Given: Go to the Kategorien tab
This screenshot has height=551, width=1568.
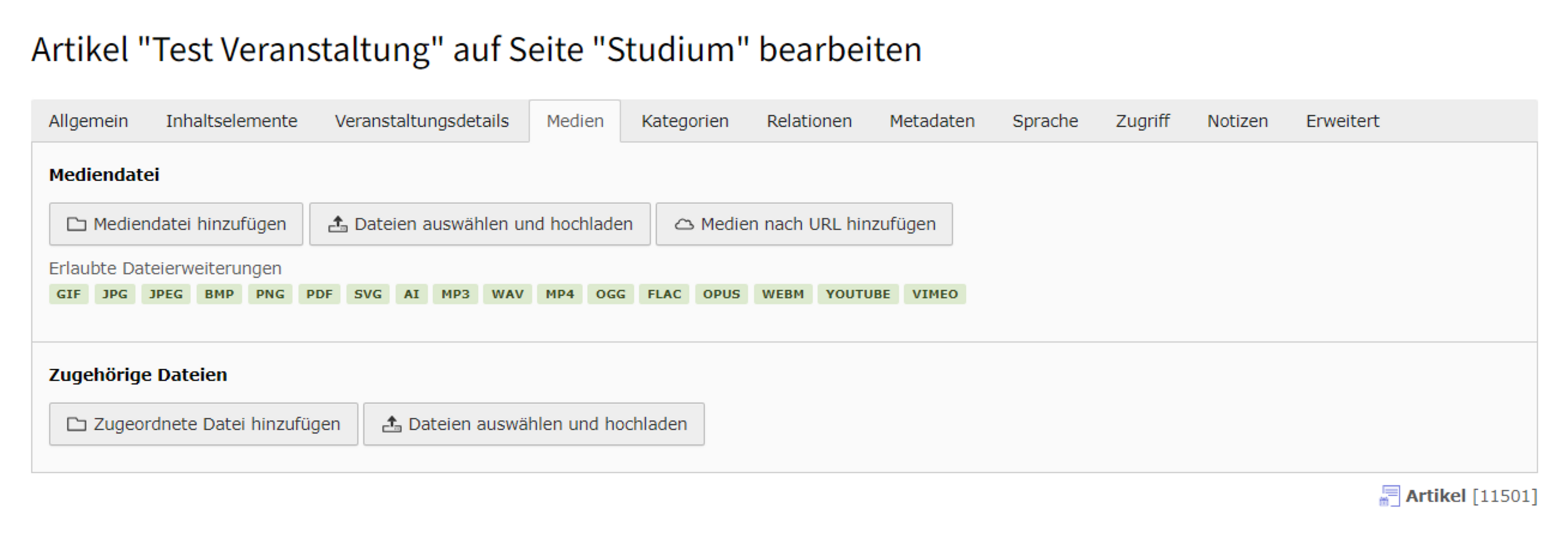Looking at the screenshot, I should pyautogui.click(x=685, y=121).
